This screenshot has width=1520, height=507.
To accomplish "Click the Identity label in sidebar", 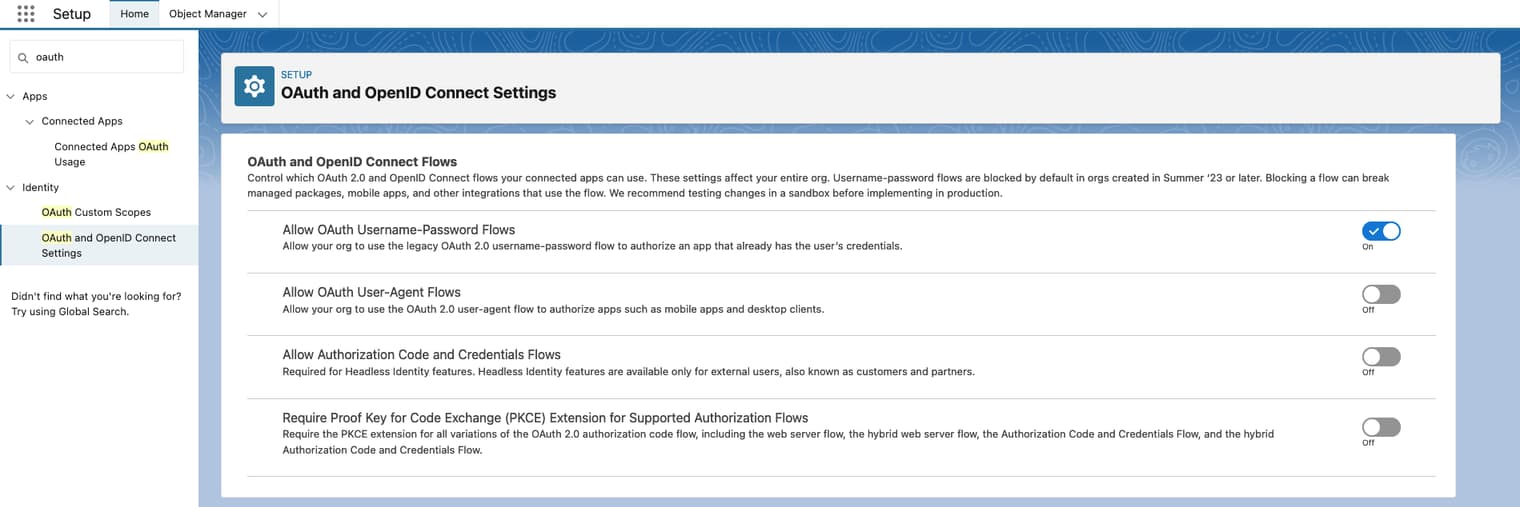I will point(40,187).
